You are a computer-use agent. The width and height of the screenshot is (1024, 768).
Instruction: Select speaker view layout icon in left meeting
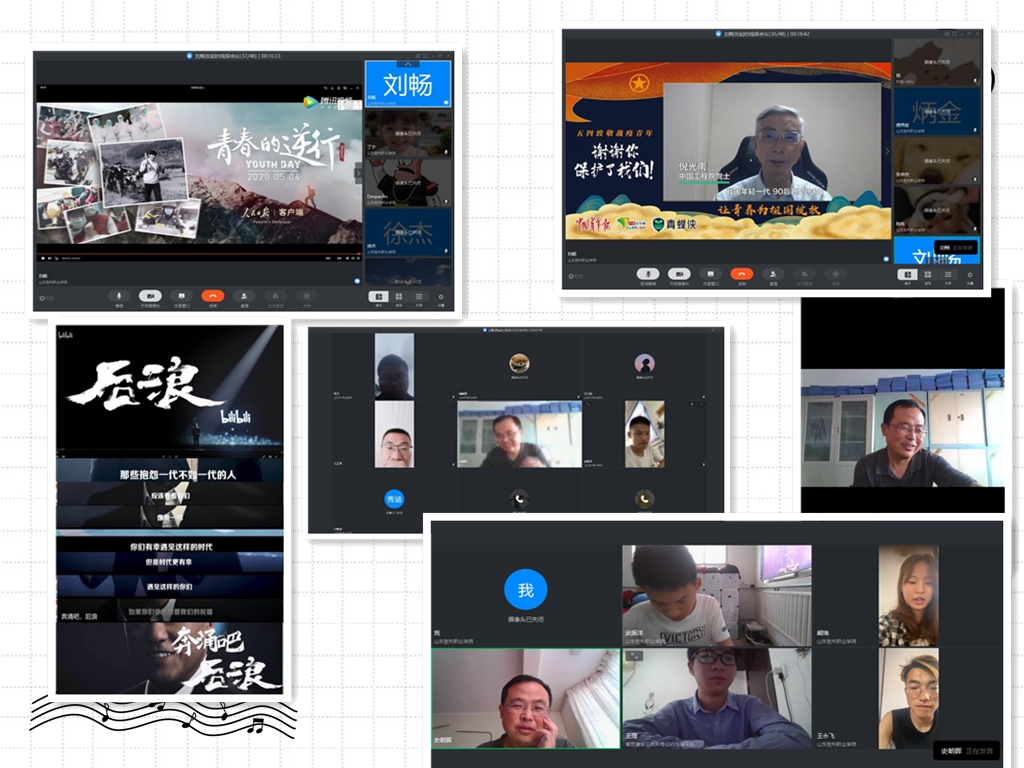click(378, 297)
